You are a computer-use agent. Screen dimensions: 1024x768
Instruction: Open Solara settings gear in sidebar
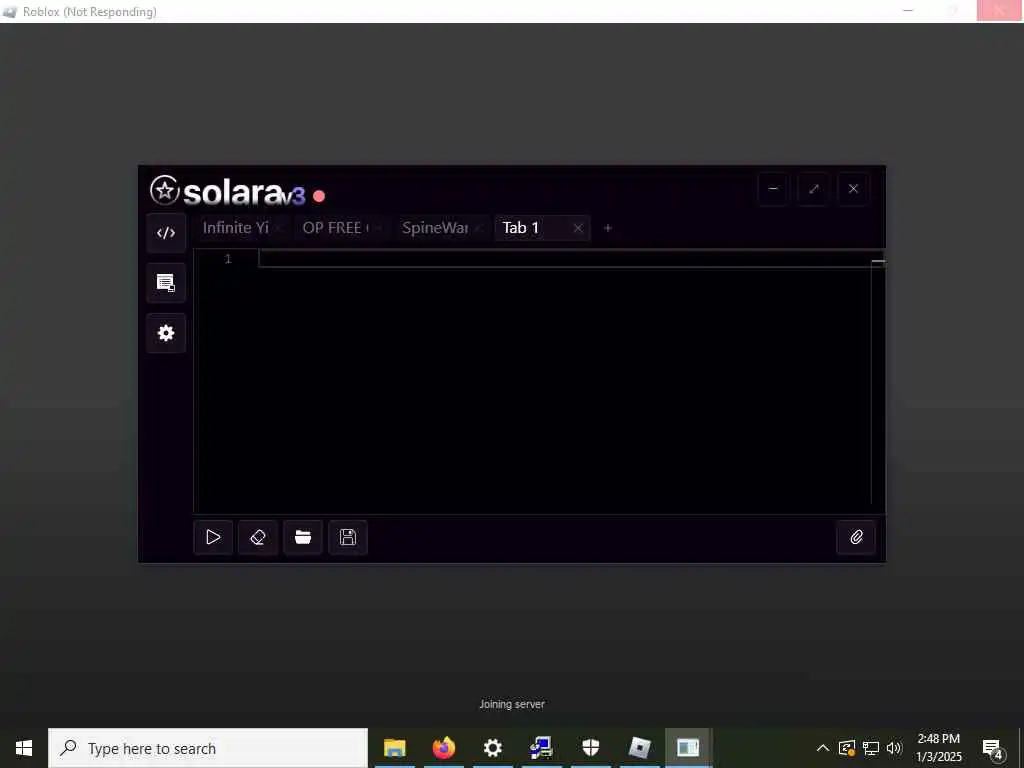tap(166, 333)
